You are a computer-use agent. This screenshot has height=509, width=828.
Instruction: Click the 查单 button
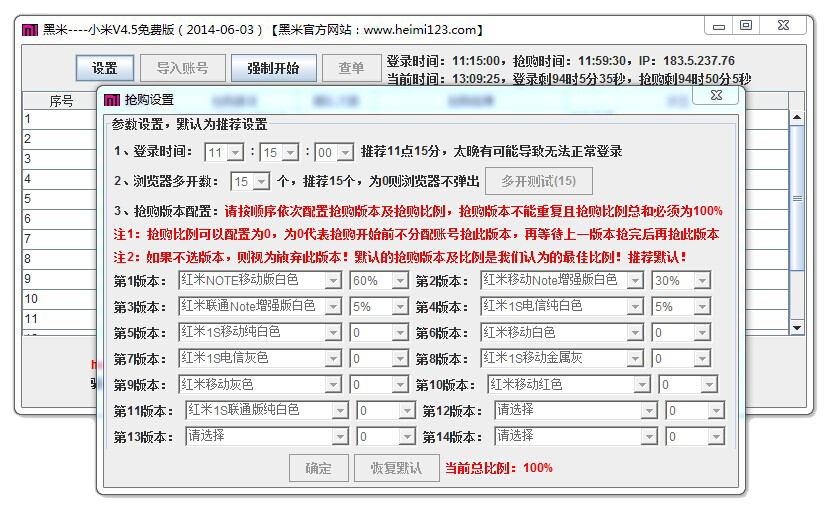click(351, 68)
